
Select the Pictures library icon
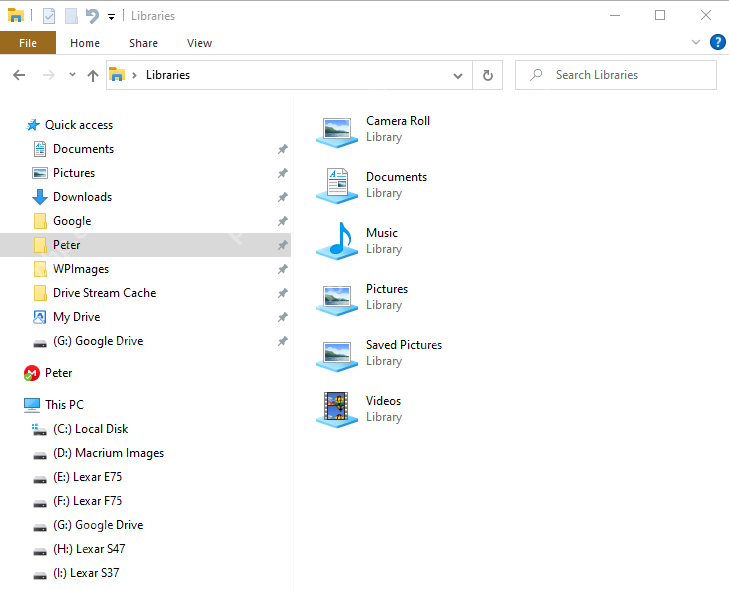(x=337, y=300)
